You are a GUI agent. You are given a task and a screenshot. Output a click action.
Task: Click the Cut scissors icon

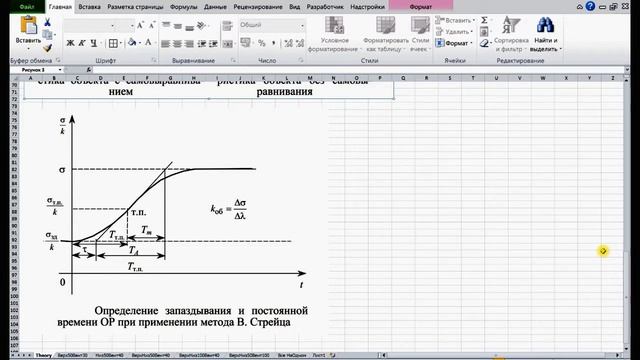coord(47,22)
